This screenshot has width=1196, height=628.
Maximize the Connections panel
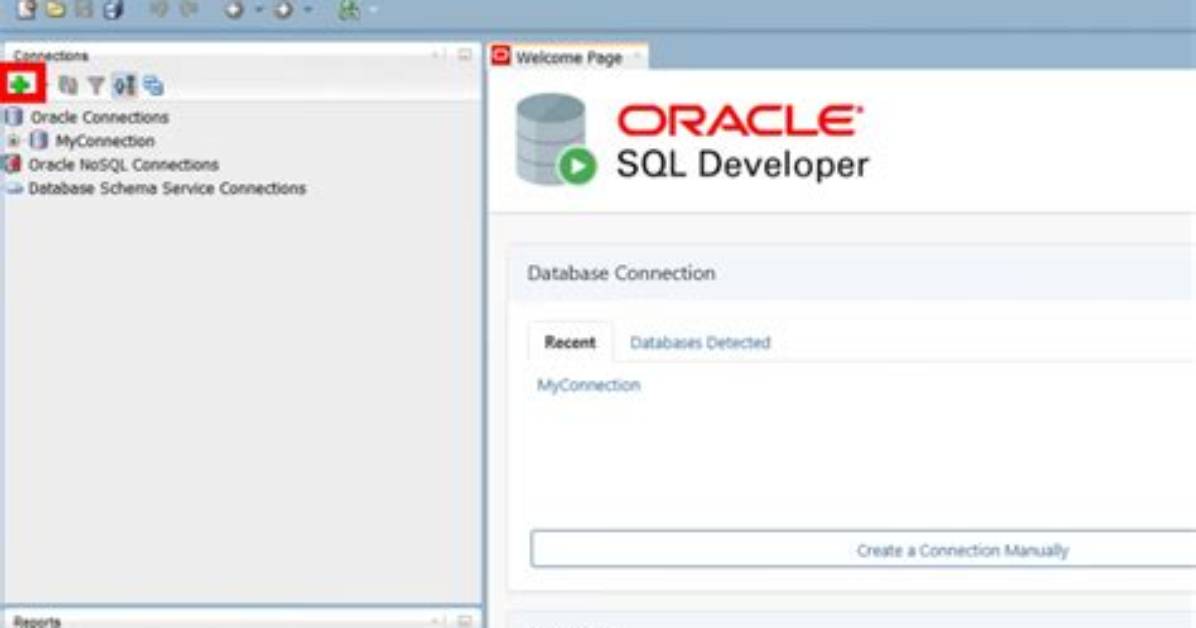click(x=465, y=55)
